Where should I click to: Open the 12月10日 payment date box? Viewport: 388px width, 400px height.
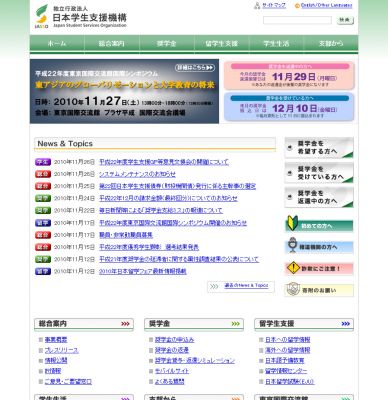(289, 107)
